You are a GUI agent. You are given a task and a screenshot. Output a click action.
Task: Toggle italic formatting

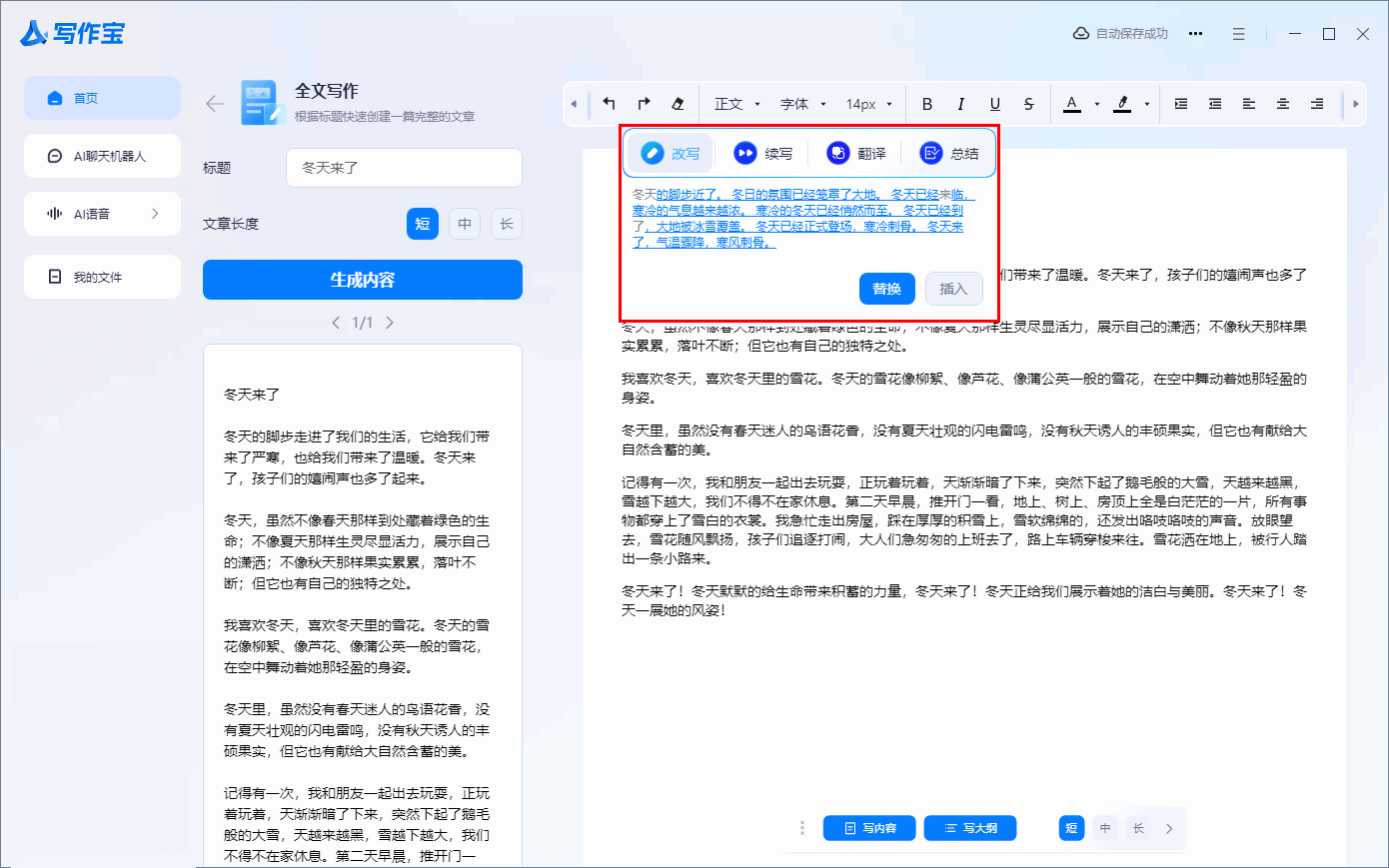tap(960, 104)
